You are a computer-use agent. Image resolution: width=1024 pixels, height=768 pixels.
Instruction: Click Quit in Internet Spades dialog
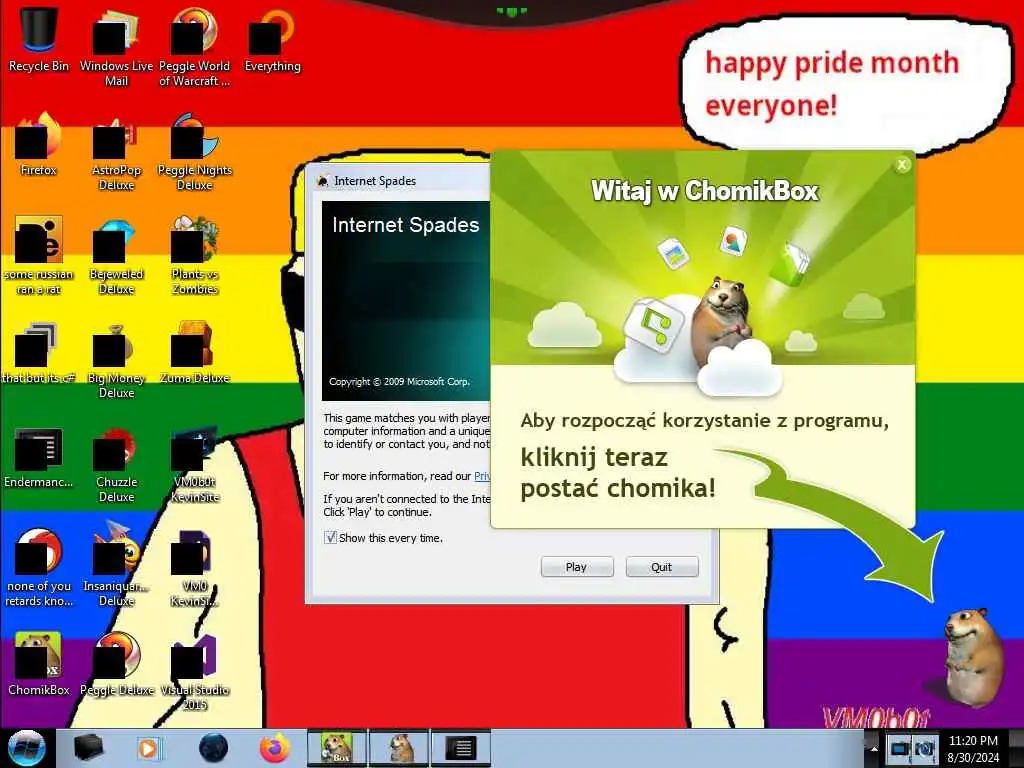pos(662,567)
